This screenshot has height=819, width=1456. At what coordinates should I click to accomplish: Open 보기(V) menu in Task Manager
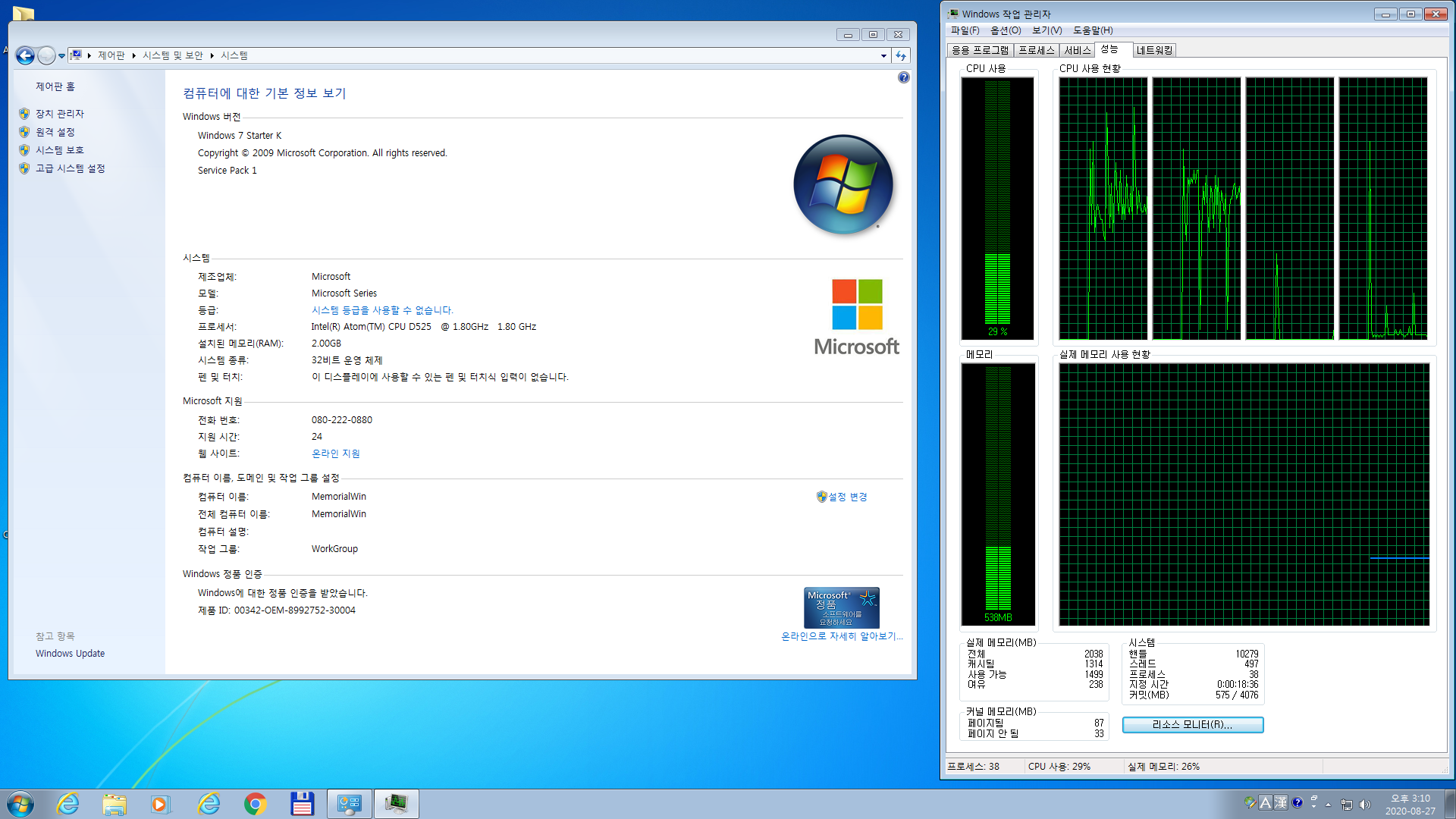pyautogui.click(x=1046, y=30)
